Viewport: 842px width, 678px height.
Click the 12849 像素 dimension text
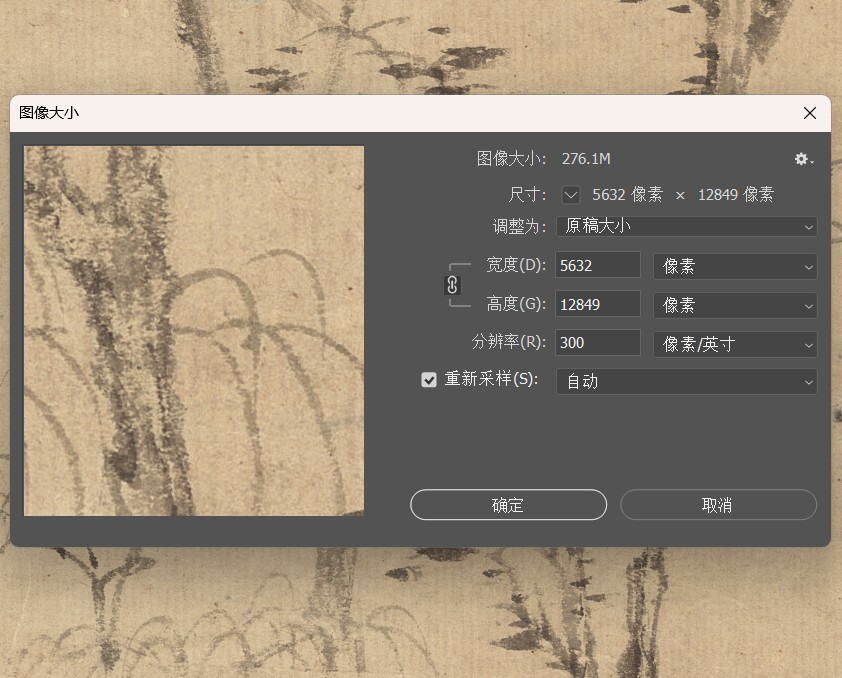click(736, 194)
